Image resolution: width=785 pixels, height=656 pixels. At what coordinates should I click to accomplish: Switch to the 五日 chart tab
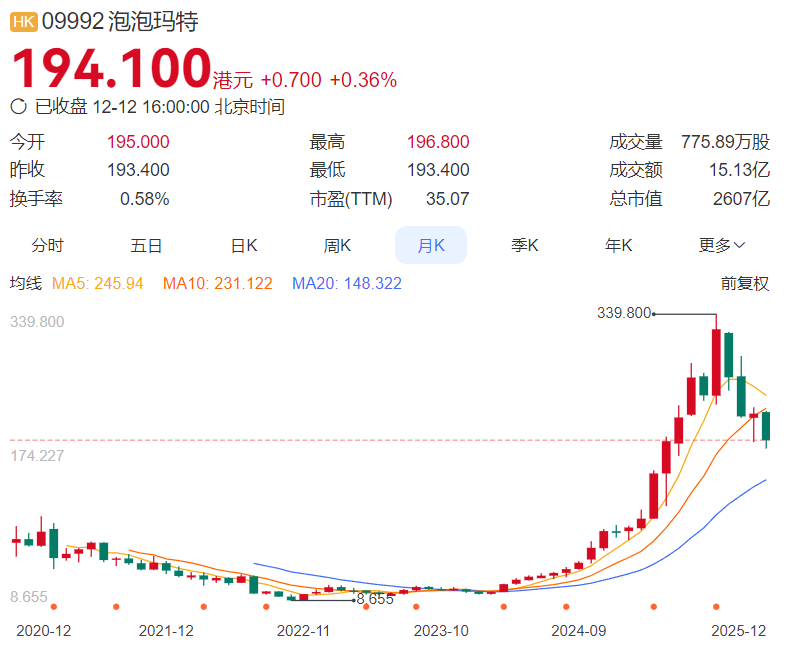(146, 245)
